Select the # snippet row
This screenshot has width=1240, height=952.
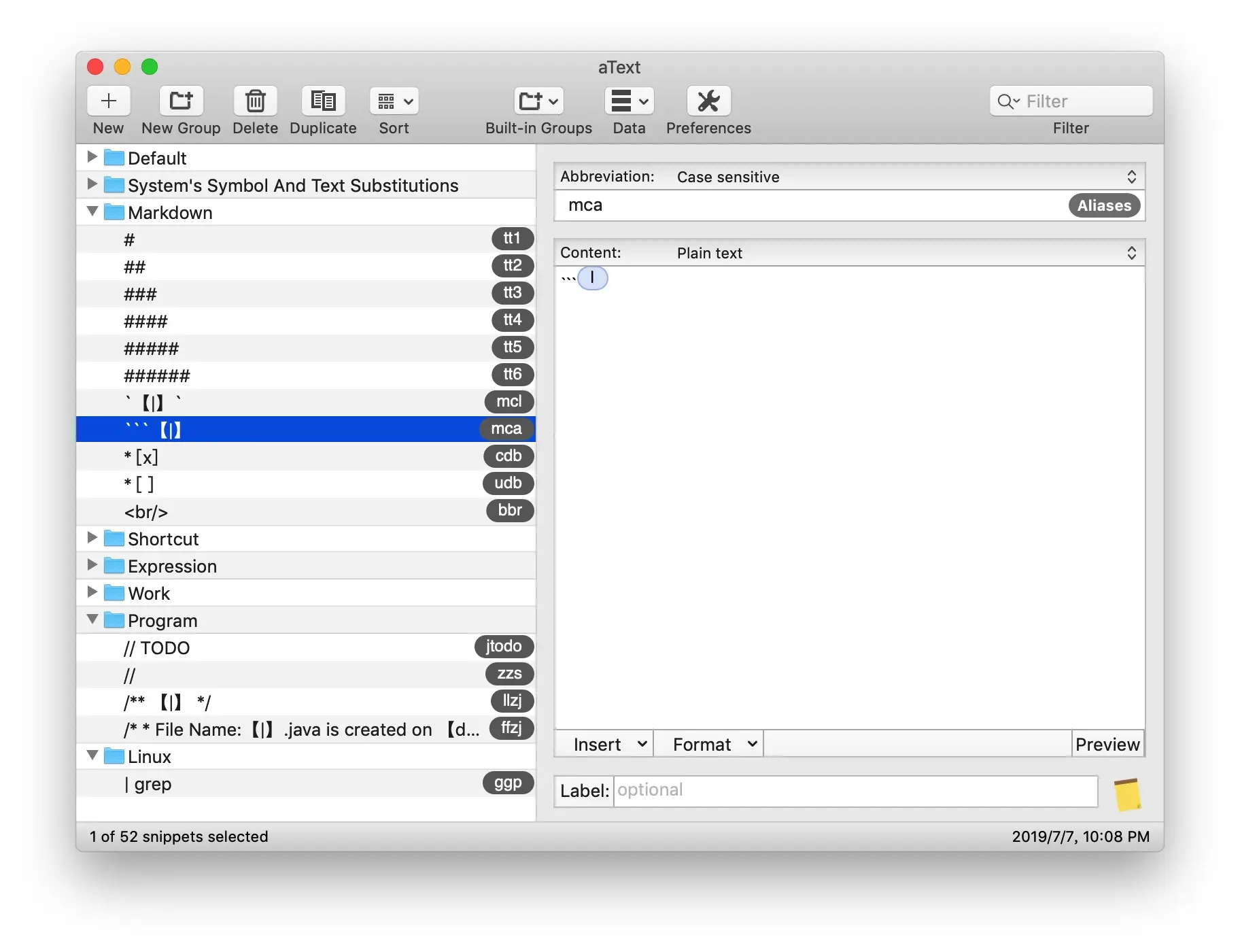[306, 239]
